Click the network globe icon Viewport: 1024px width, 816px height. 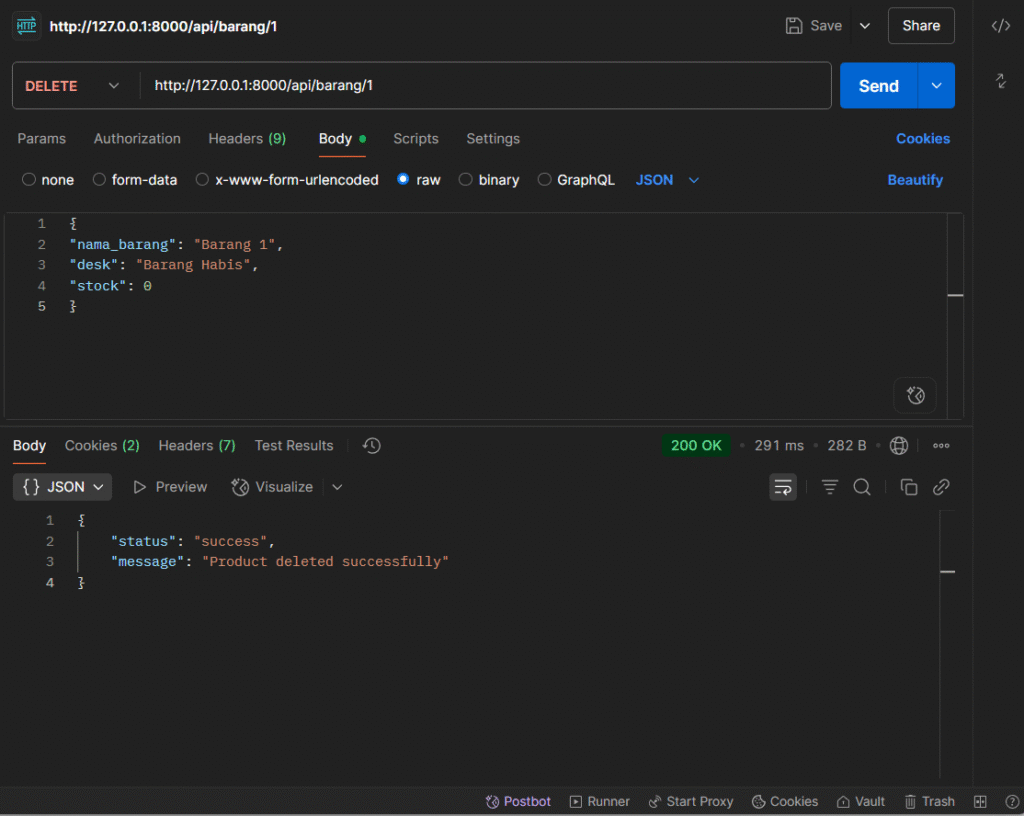(899, 446)
